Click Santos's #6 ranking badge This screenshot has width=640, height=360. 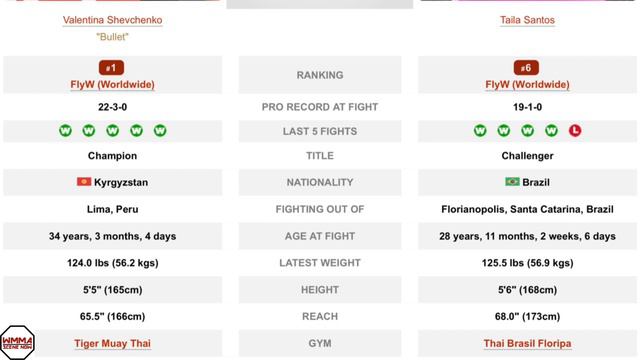pos(526,68)
